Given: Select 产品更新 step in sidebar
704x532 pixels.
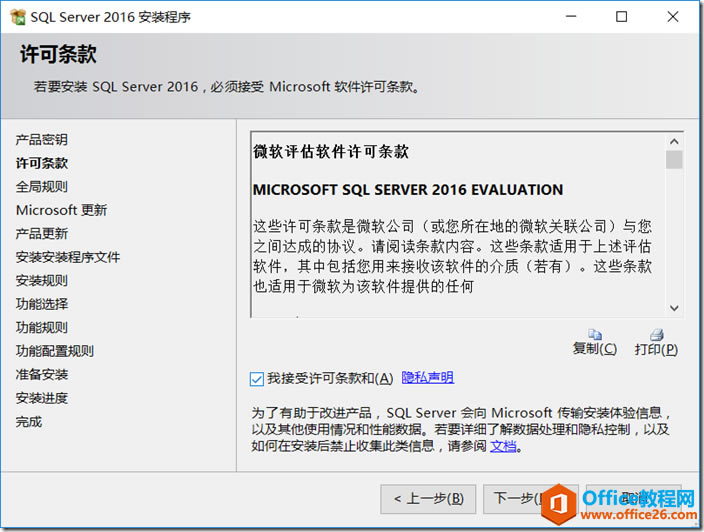Looking at the screenshot, I should click(42, 233).
